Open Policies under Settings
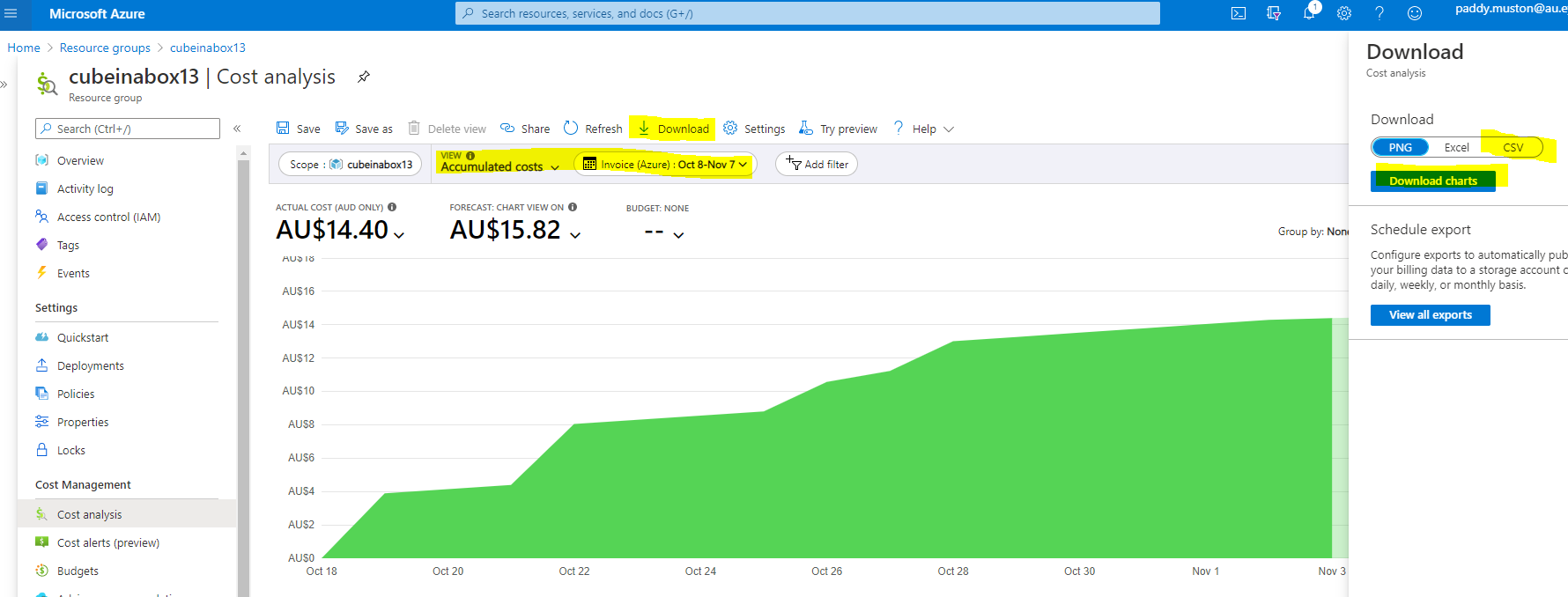The height and width of the screenshot is (597, 1568). coord(76,394)
